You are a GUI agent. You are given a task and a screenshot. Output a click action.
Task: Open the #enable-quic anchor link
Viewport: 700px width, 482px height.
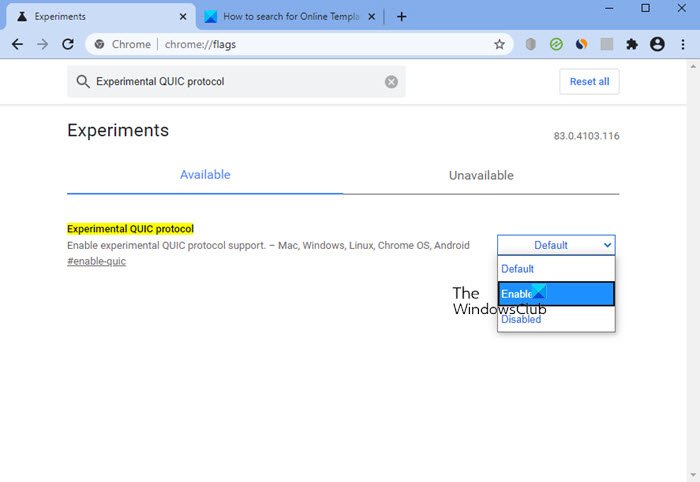pyautogui.click(x=96, y=262)
